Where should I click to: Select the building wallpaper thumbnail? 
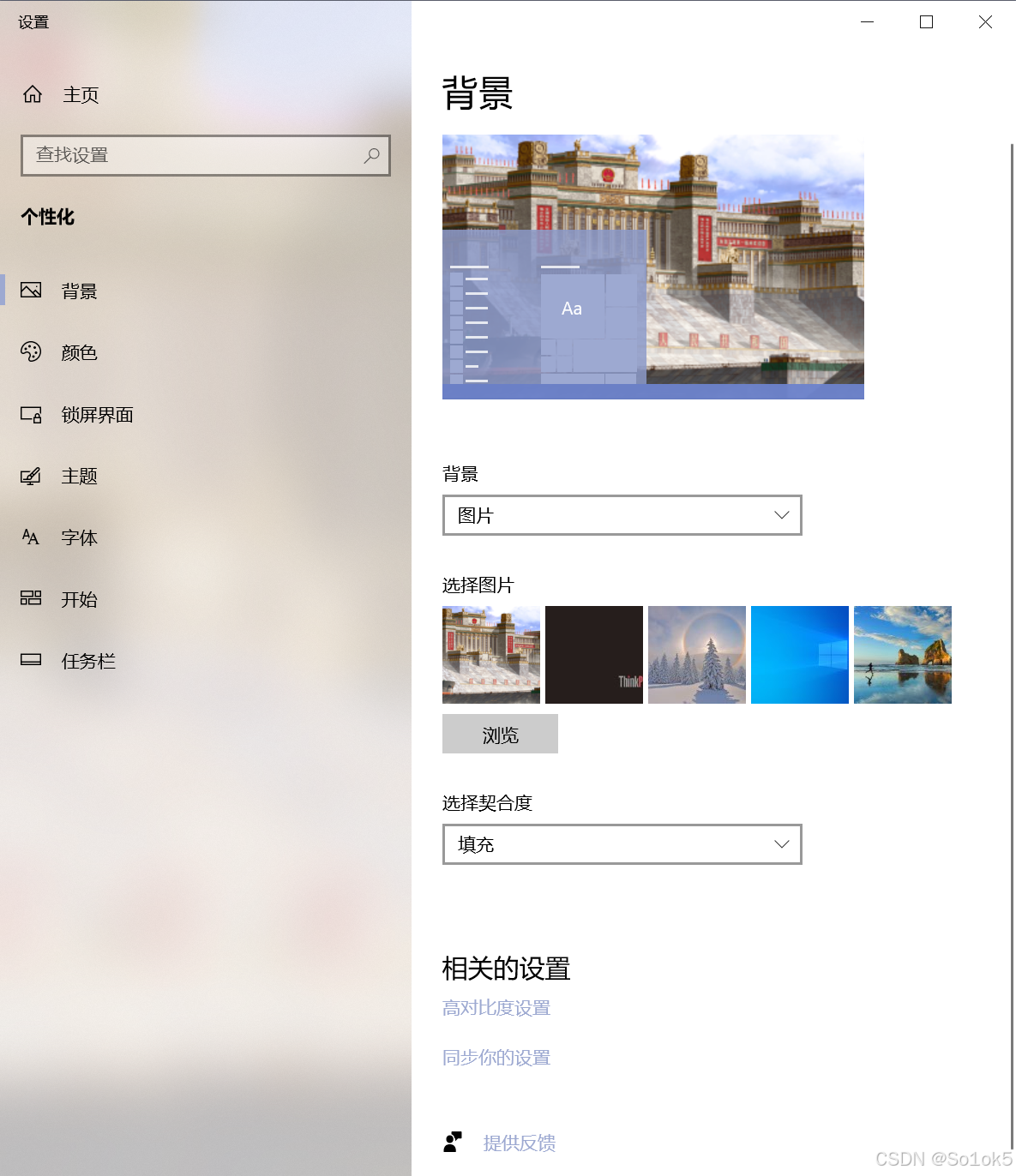[x=491, y=655]
